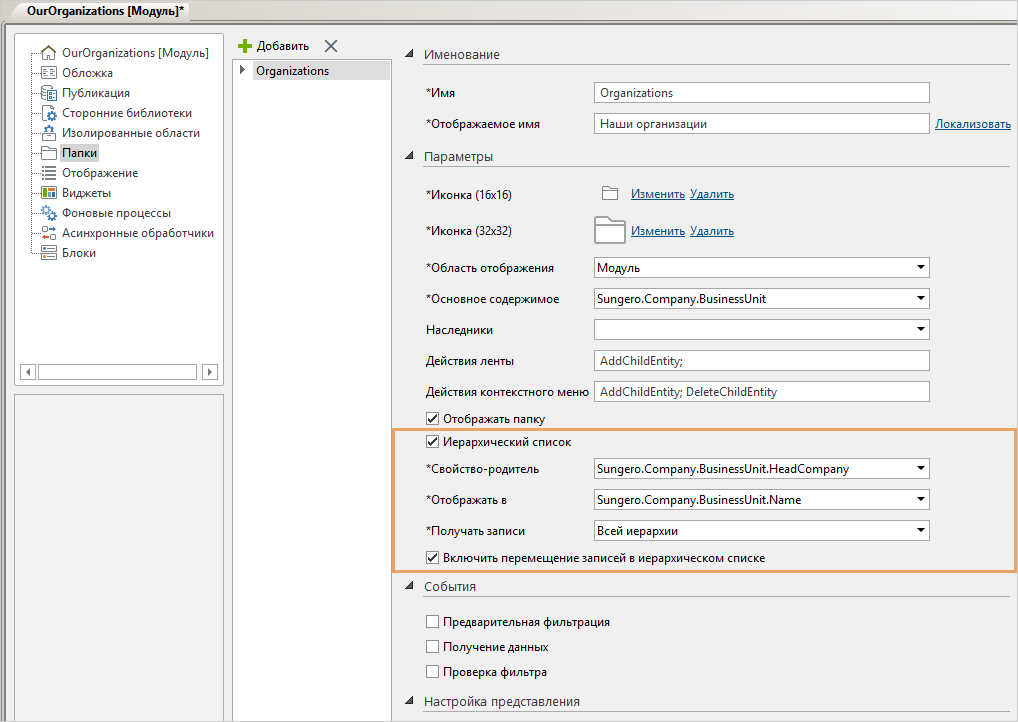Click the Действия ленты input field

(762, 361)
